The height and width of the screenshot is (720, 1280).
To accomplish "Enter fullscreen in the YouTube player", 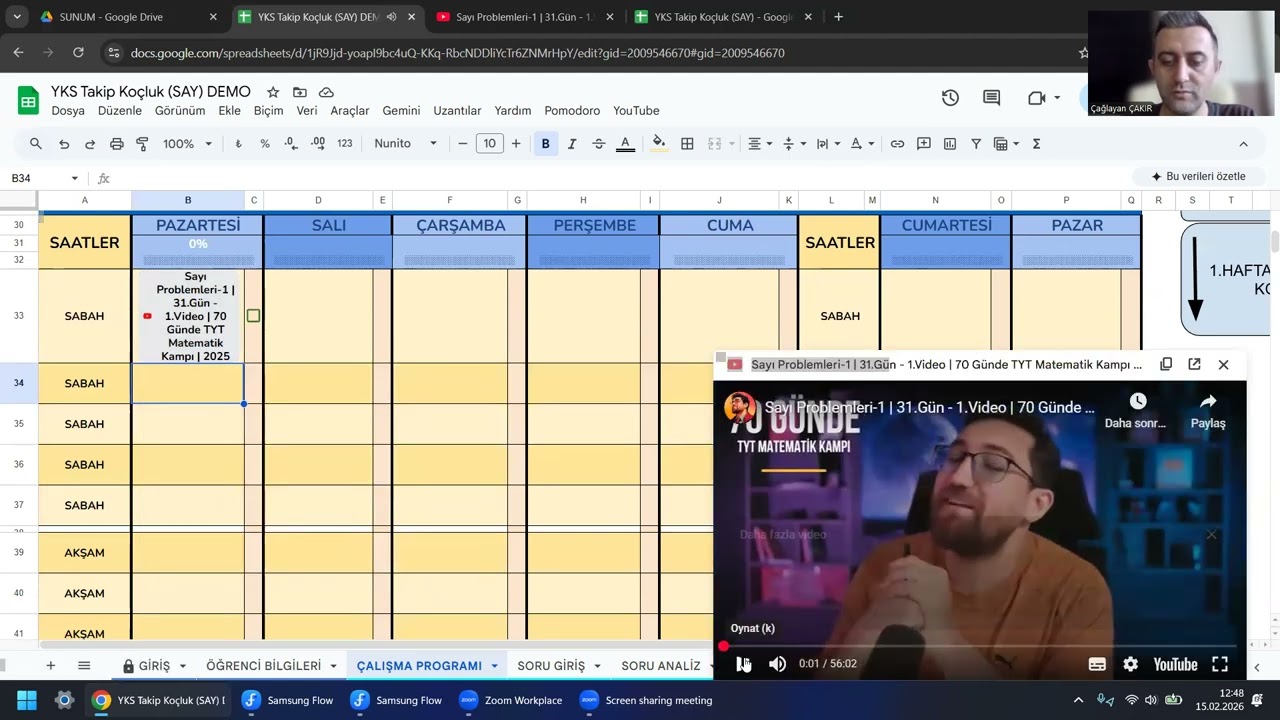I will tap(1220, 664).
